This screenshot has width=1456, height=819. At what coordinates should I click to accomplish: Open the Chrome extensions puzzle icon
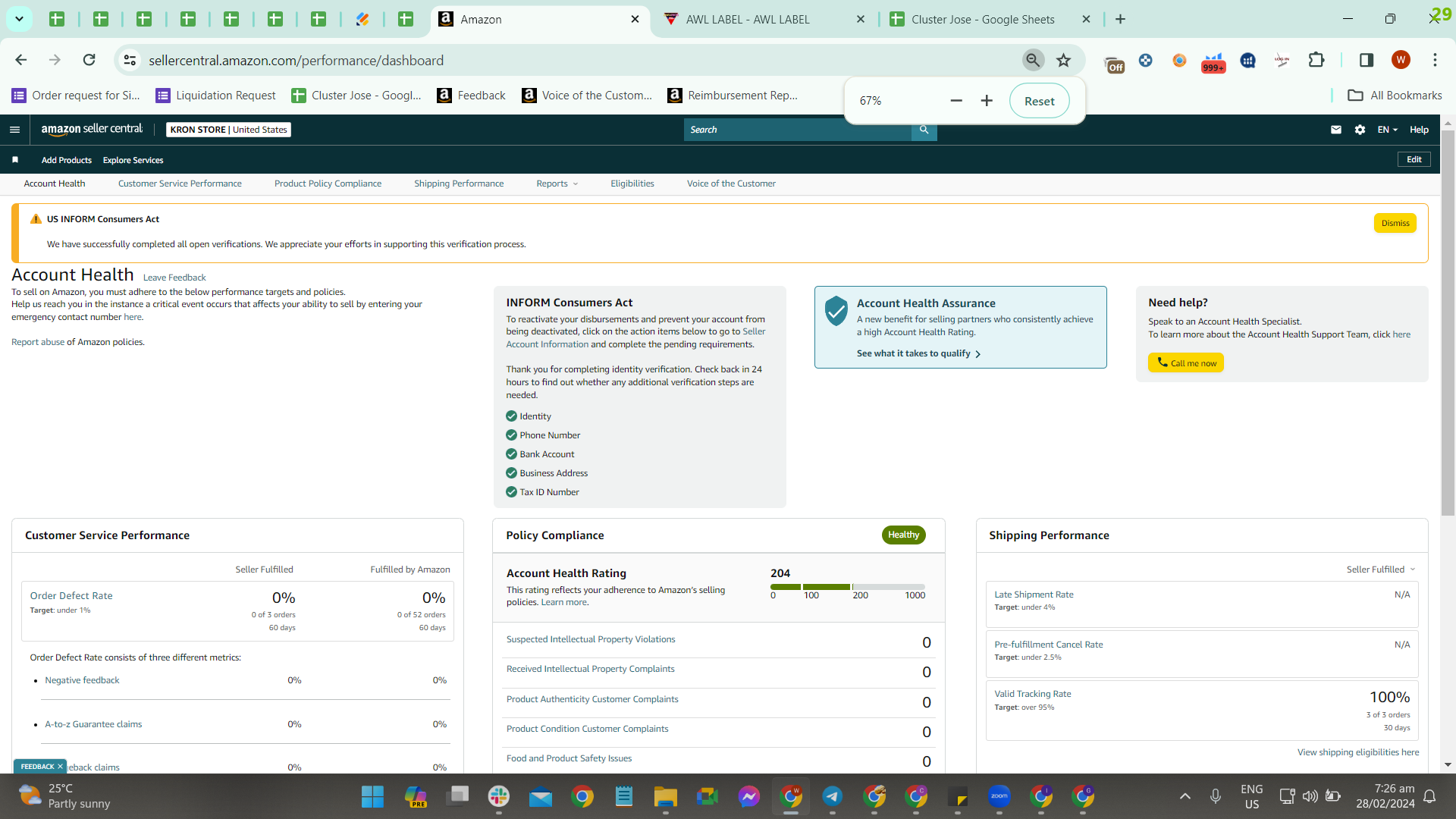coord(1316,60)
